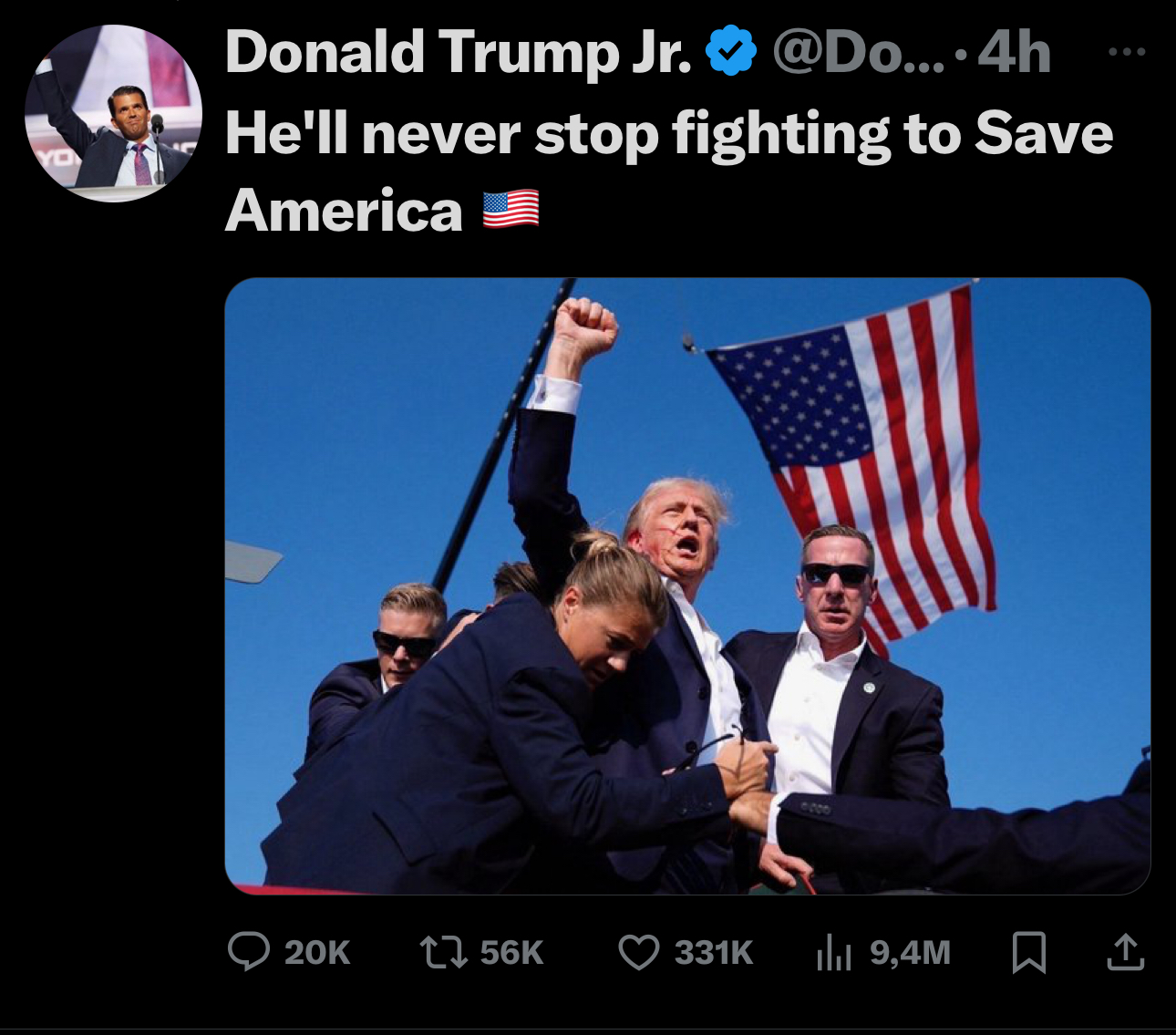The height and width of the screenshot is (1035, 1176).
Task: Open the circular profile avatar
Action: (x=113, y=113)
